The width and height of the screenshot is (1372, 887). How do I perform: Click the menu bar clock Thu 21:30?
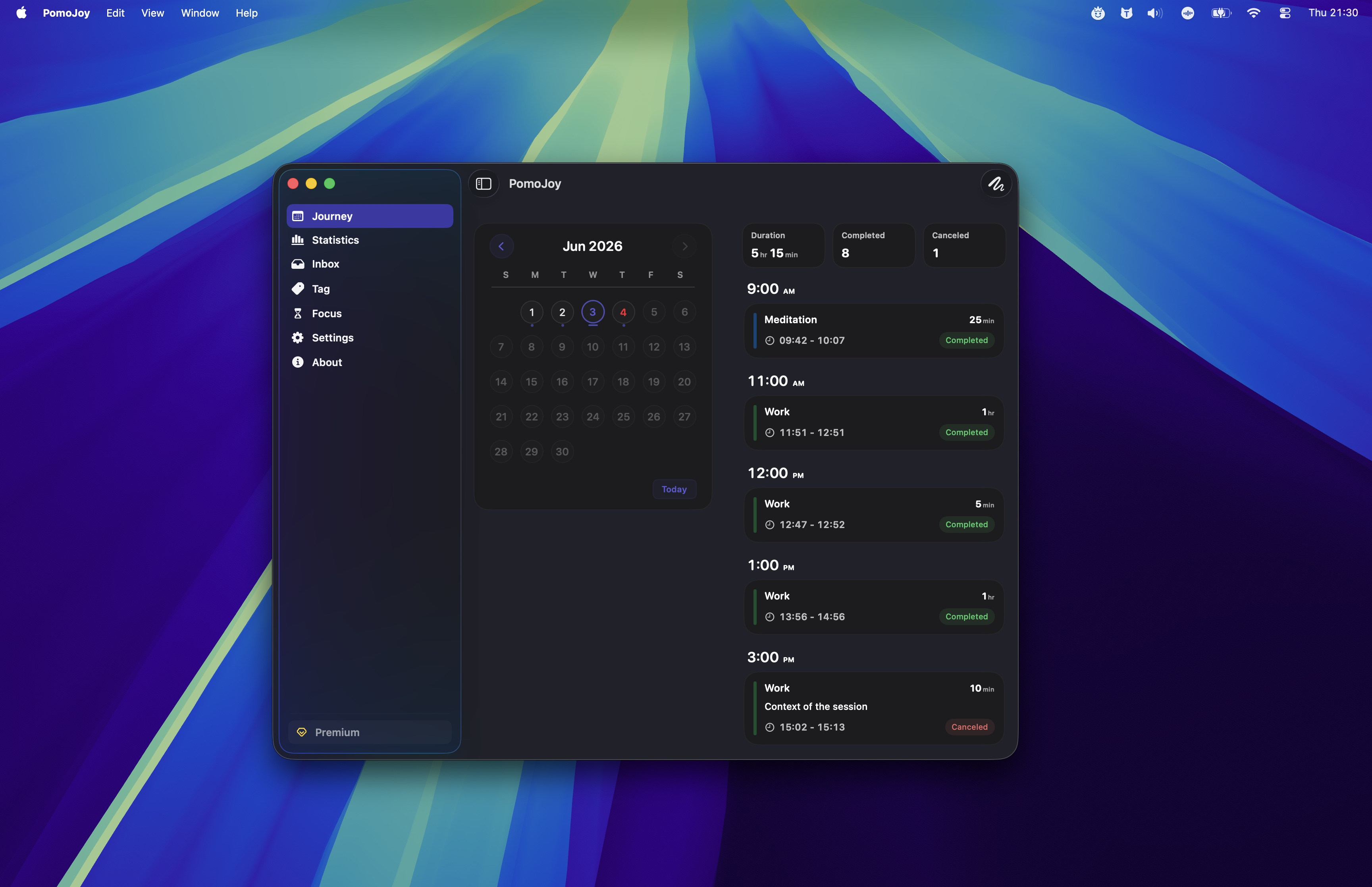(1333, 13)
